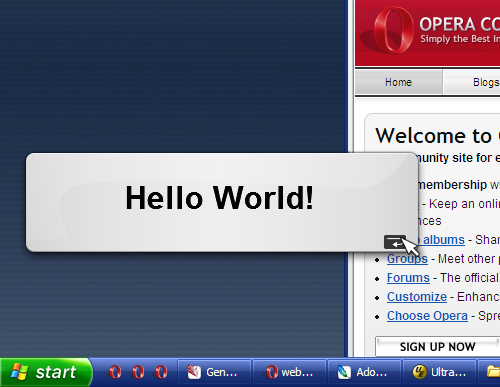Switch to the web... Opera taskbar window

pos(289,372)
